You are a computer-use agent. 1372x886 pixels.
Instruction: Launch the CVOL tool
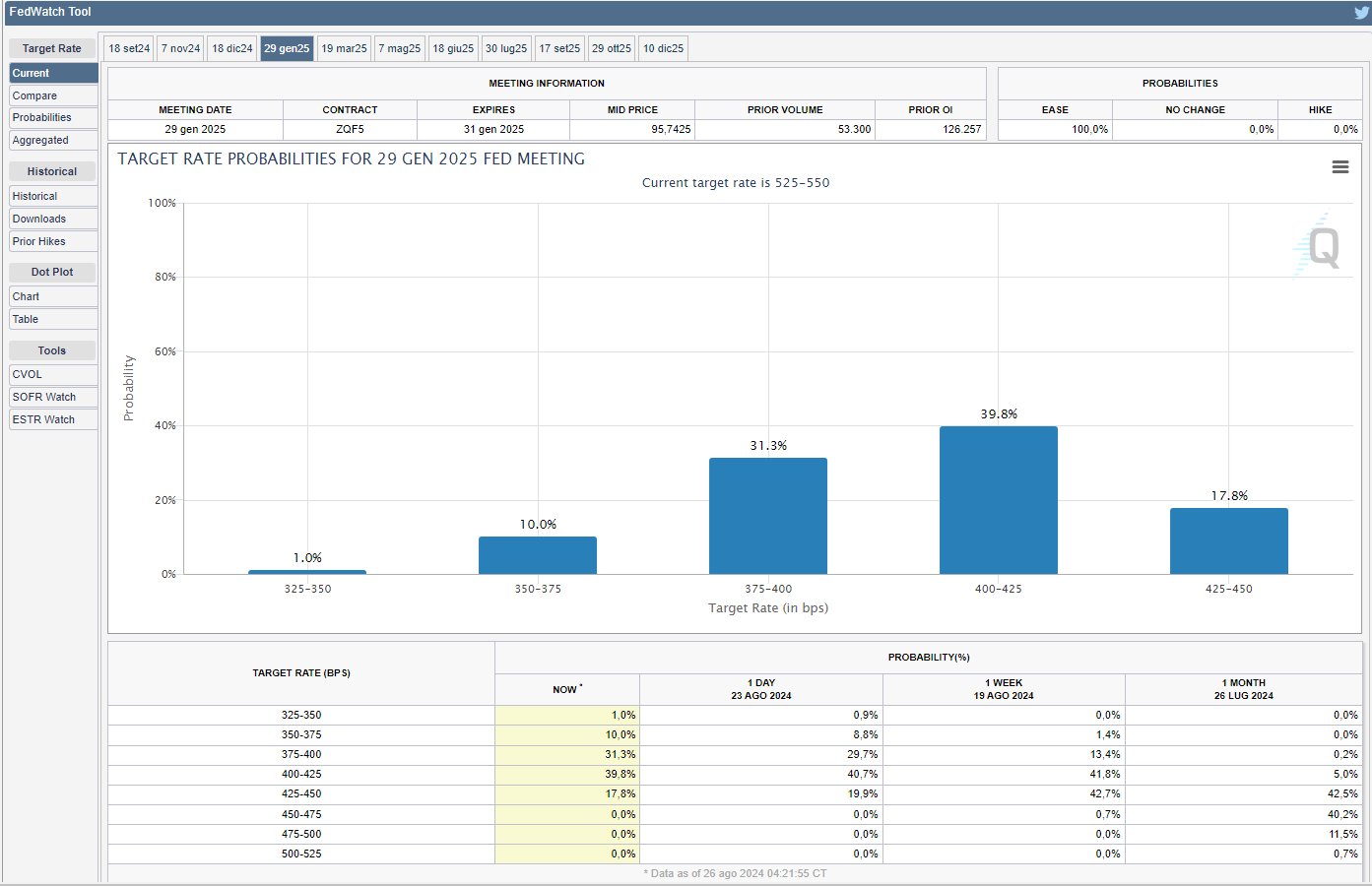click(x=53, y=374)
